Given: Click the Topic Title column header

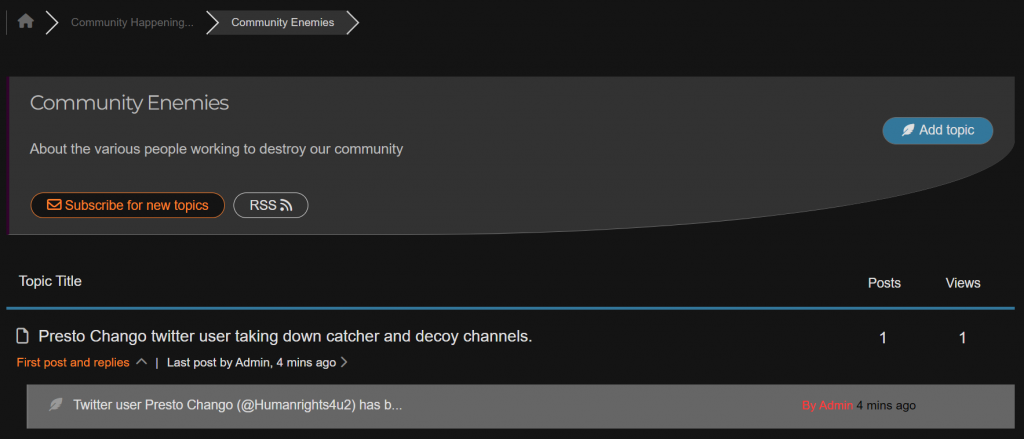Looking at the screenshot, I should pyautogui.click(x=50, y=281).
